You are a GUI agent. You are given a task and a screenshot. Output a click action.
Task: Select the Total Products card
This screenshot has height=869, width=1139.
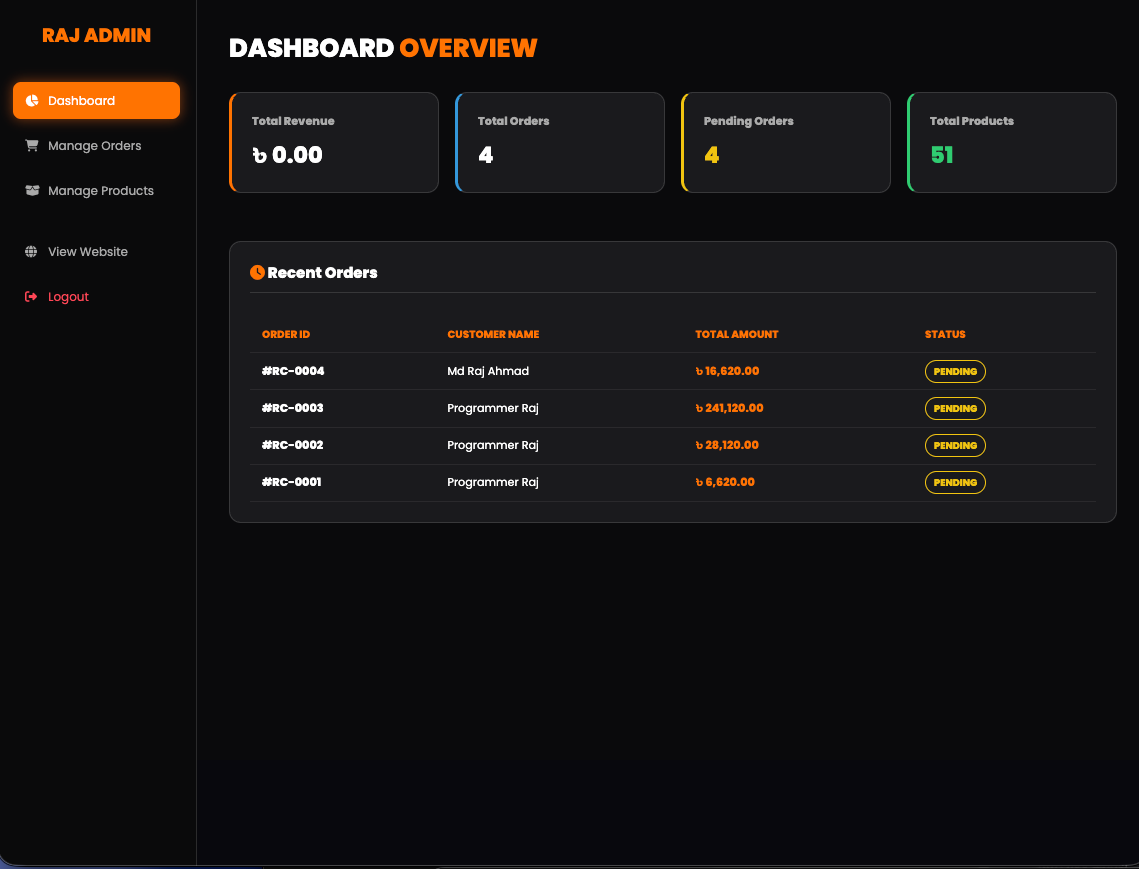[x=1012, y=142]
